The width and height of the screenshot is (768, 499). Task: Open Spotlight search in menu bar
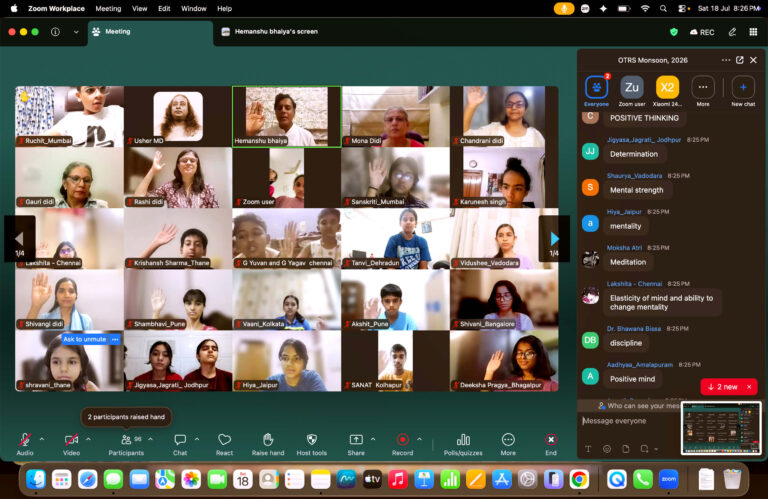663,8
